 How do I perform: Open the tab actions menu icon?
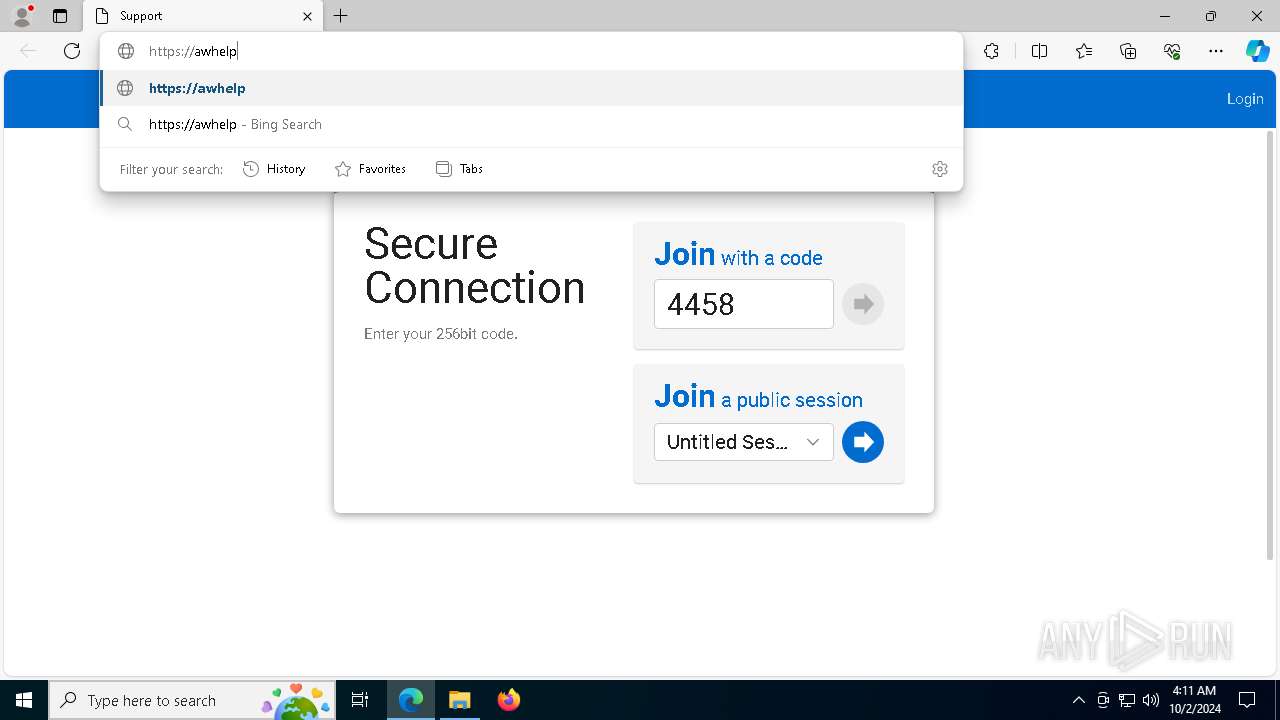coord(60,16)
